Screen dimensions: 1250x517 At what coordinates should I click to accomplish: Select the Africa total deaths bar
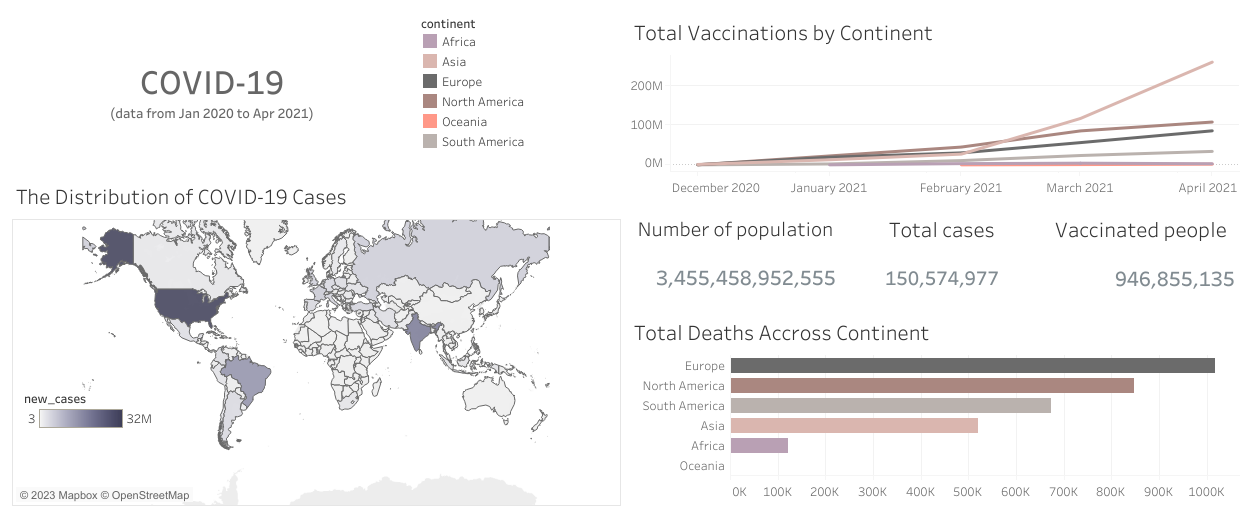tap(759, 446)
